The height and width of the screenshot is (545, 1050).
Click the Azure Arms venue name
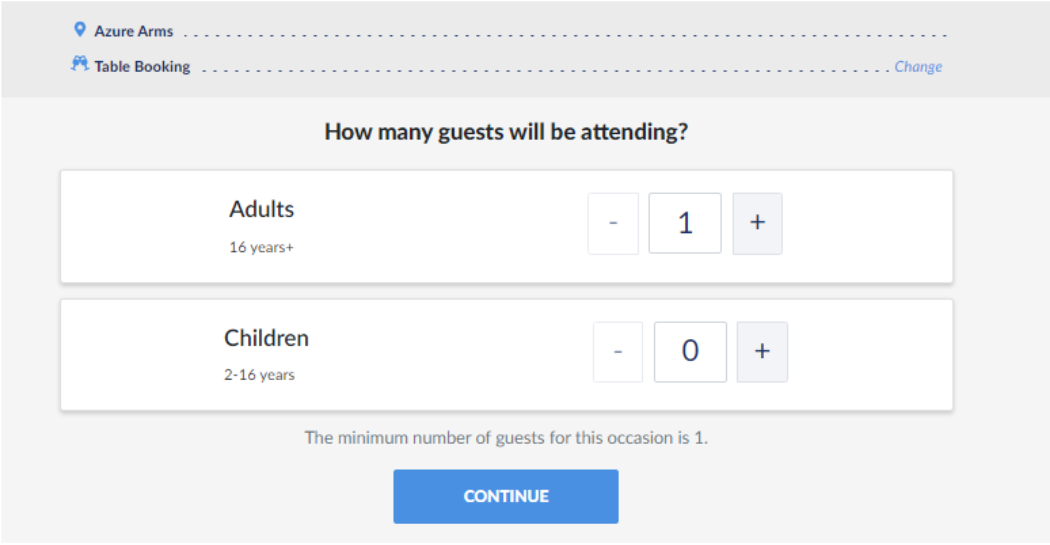tap(133, 31)
